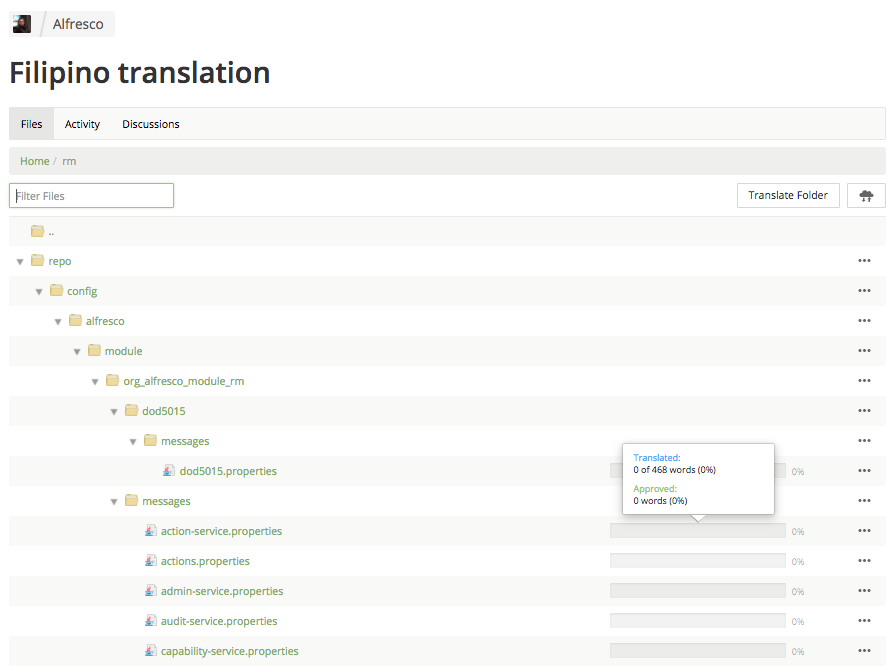The height and width of the screenshot is (668, 895).
Task: Navigate to Home via the breadcrumb link
Action: [x=34, y=161]
